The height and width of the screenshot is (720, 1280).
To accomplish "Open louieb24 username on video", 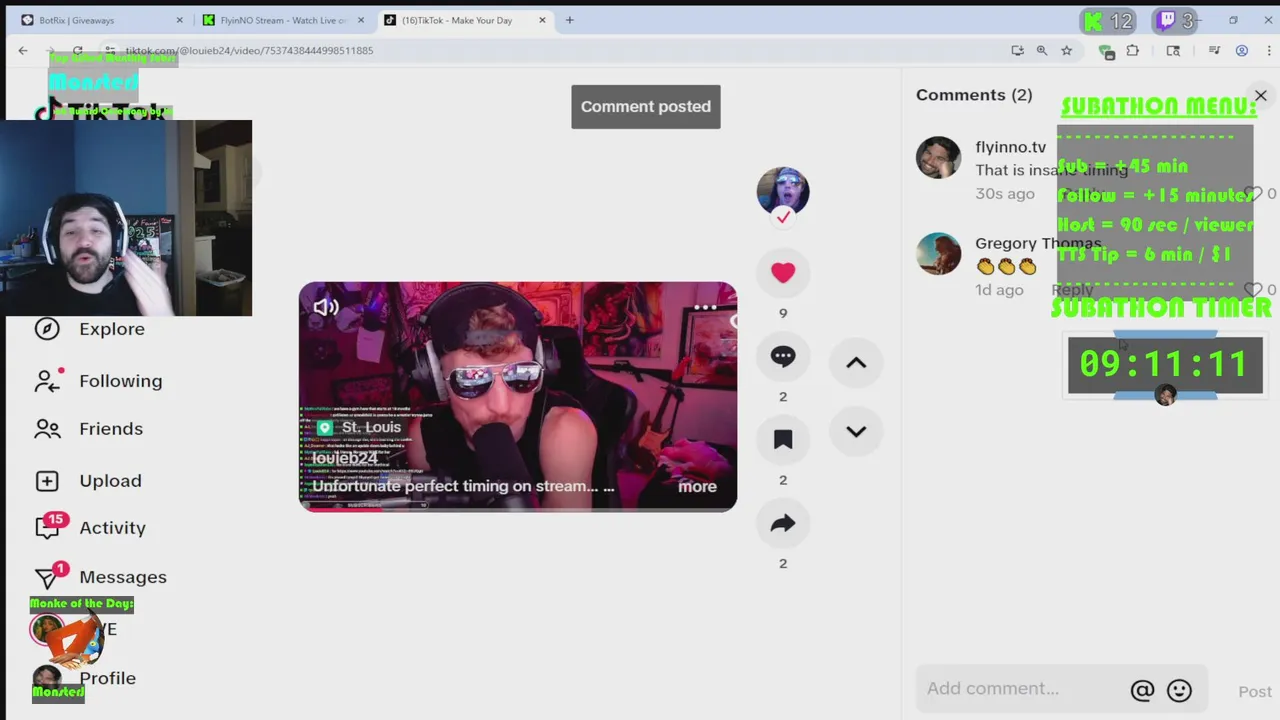I will point(345,458).
